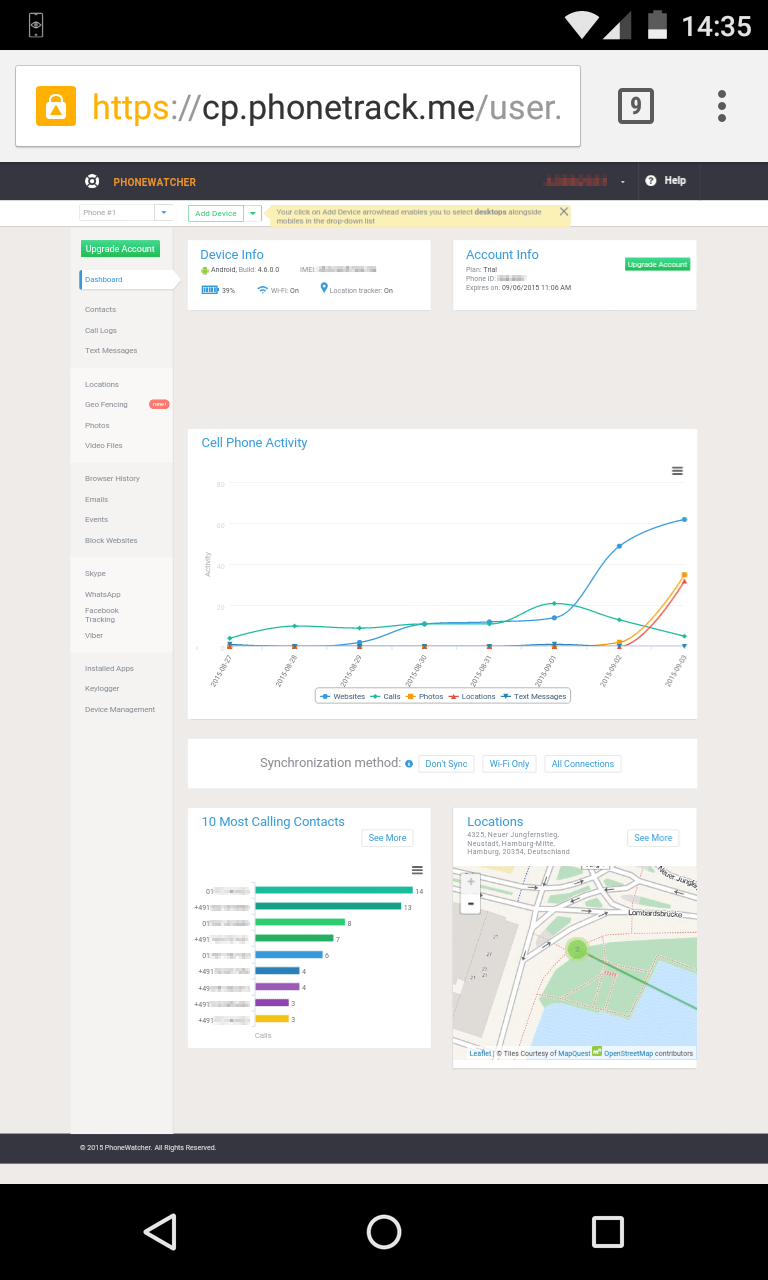Tap Android Home navigation button
The width and height of the screenshot is (768, 1280).
tap(384, 1232)
